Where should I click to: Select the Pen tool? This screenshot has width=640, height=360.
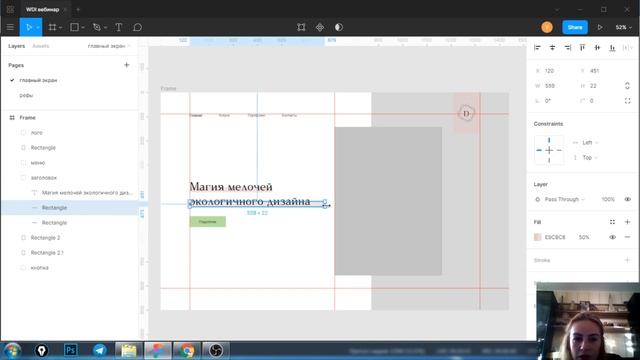pos(97,27)
